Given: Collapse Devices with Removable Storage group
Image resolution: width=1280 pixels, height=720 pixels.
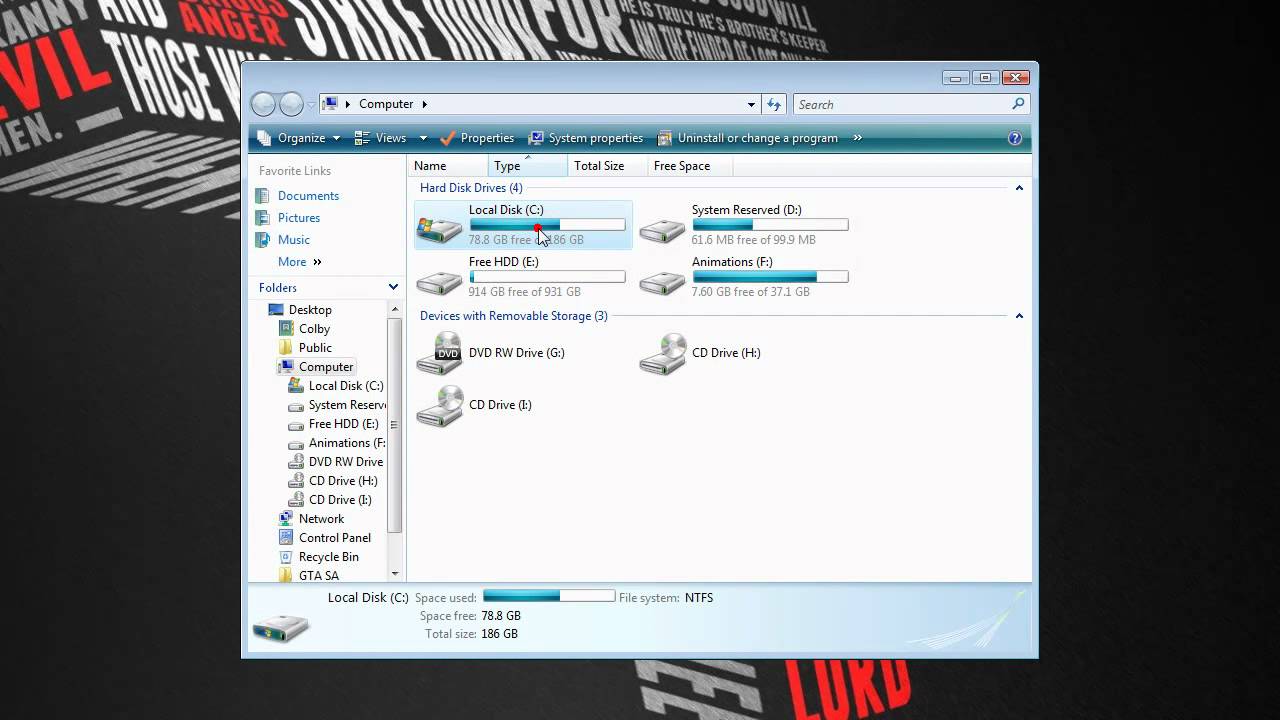Looking at the screenshot, I should click(1019, 316).
